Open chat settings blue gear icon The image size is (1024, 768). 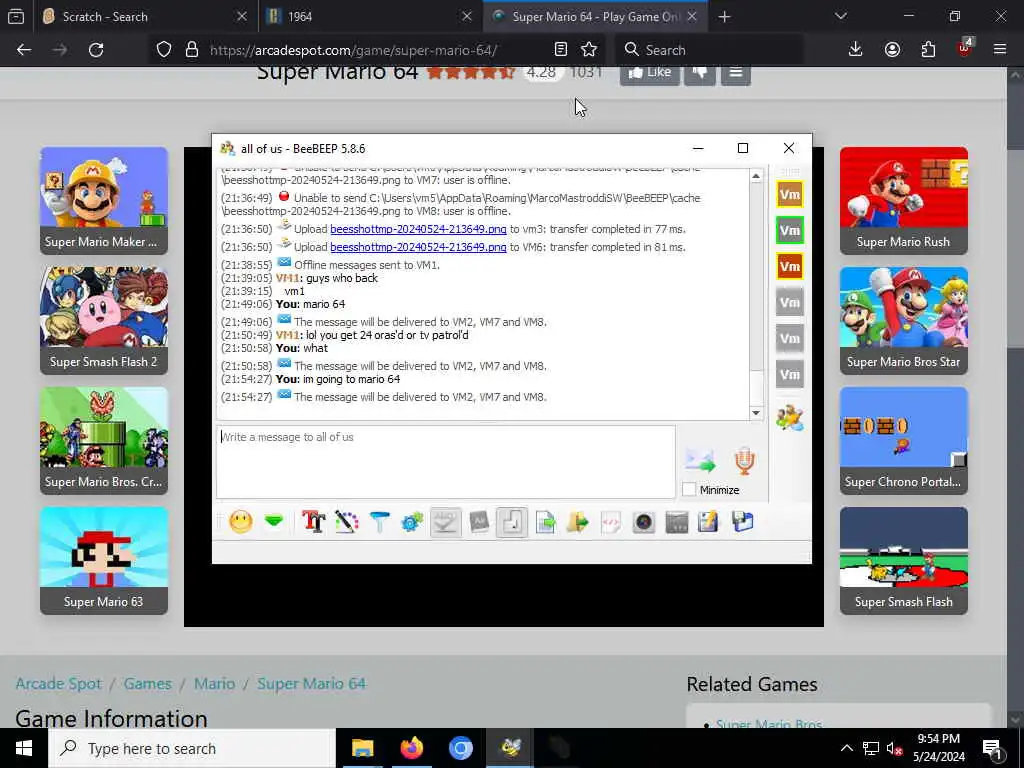click(412, 522)
